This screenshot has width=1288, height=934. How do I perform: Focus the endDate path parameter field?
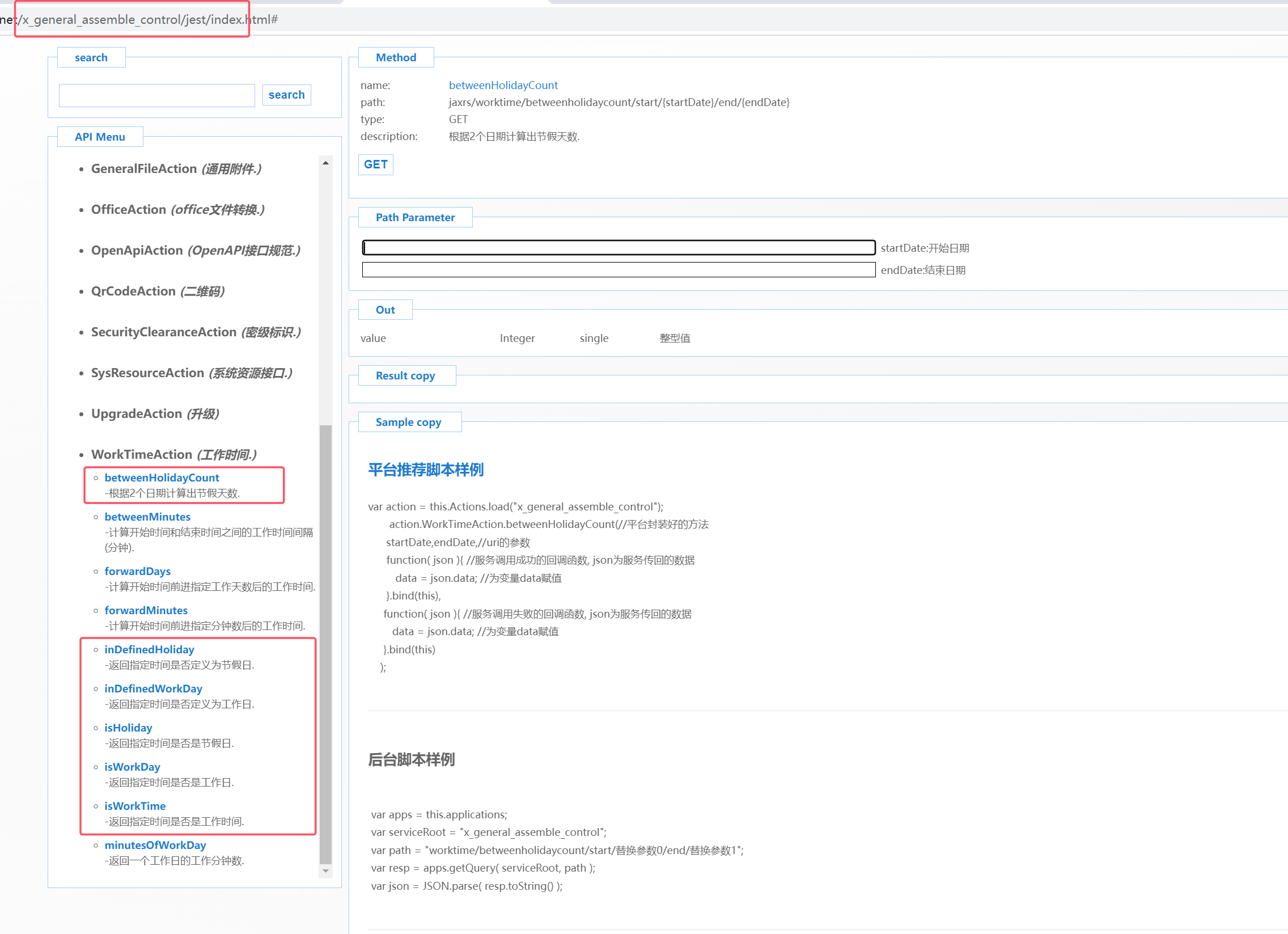pyautogui.click(x=618, y=270)
